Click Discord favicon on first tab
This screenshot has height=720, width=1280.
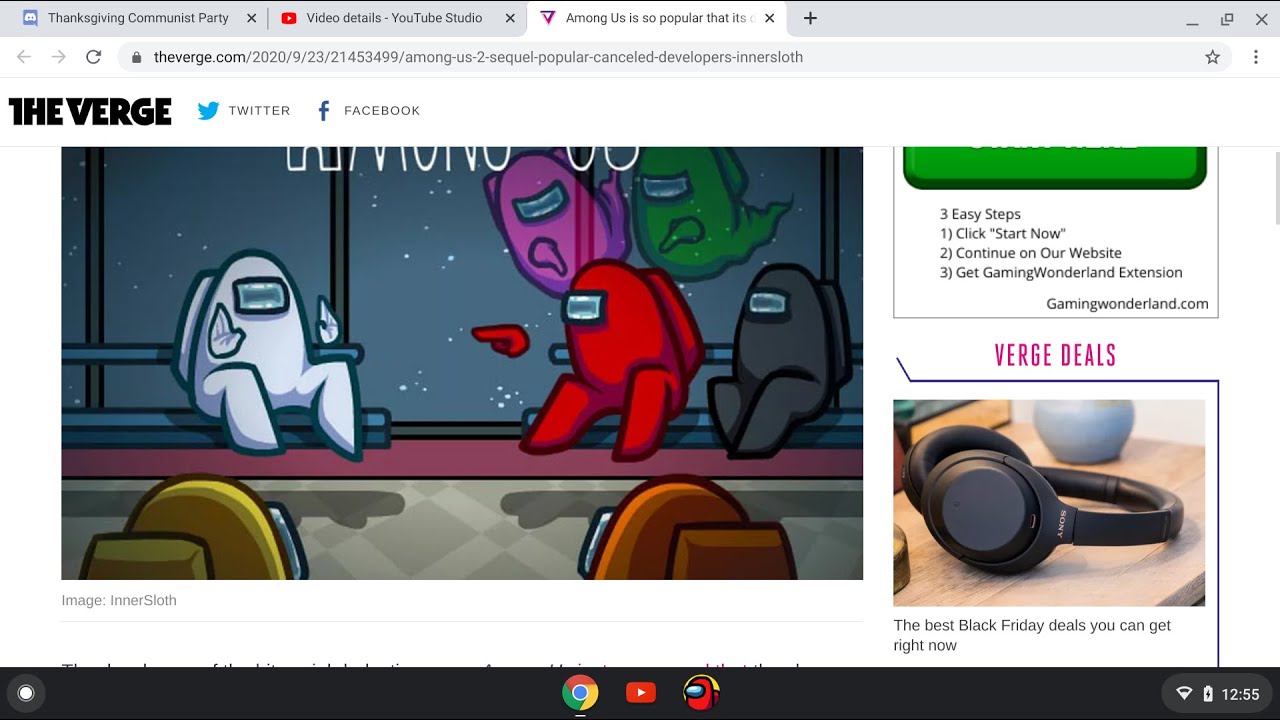[x=30, y=18]
